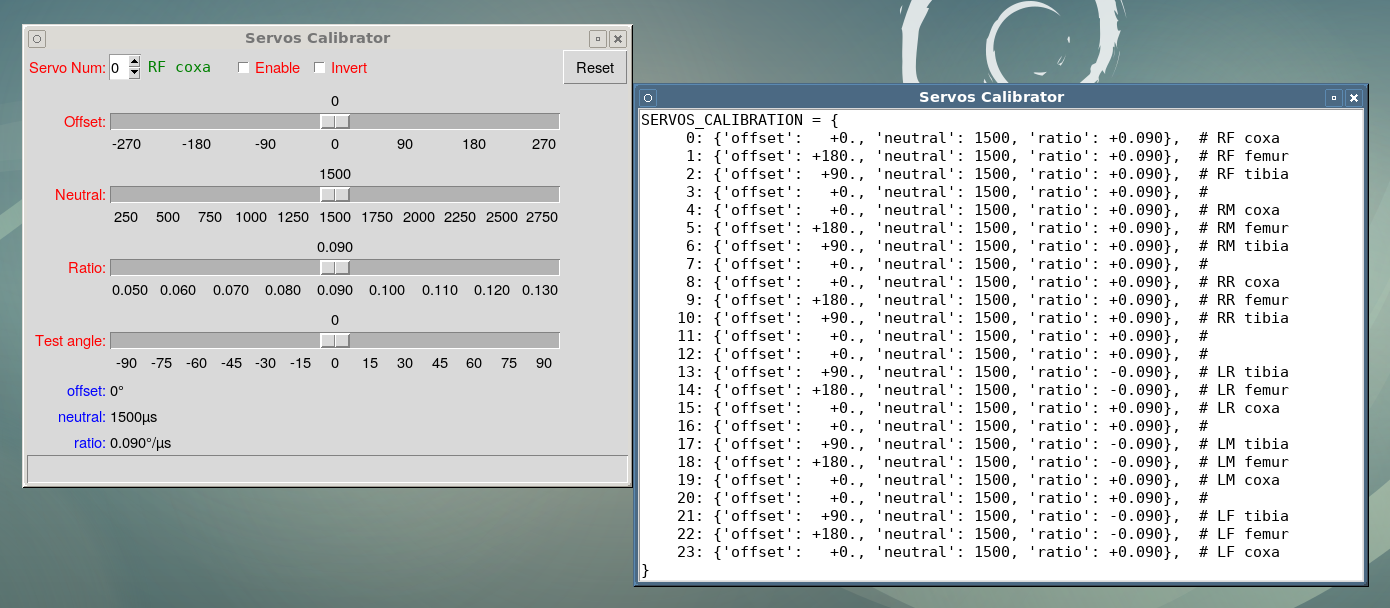Select the Neutral slider handle
Viewport: 1390px width, 608px height.
tap(335, 194)
